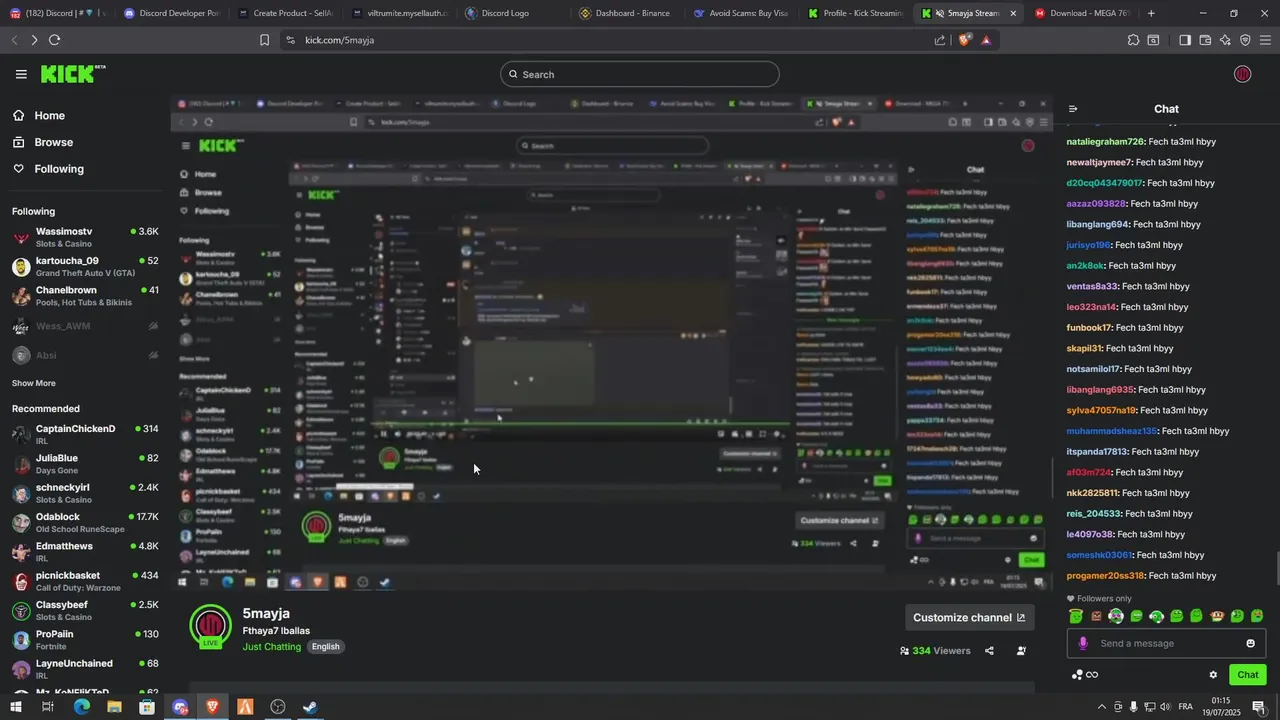The image size is (1280, 720).
Task: Open the taskbar volume control
Action: pyautogui.click(x=1166, y=707)
